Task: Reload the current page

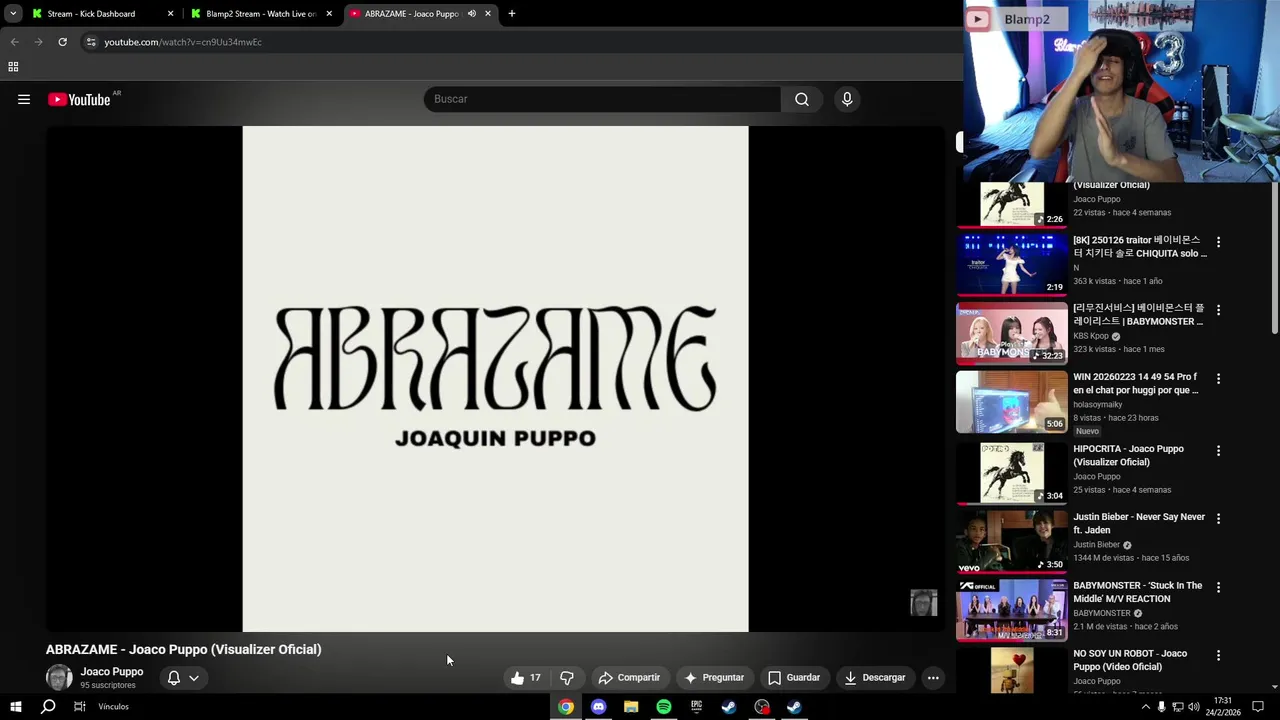Action: point(62,42)
